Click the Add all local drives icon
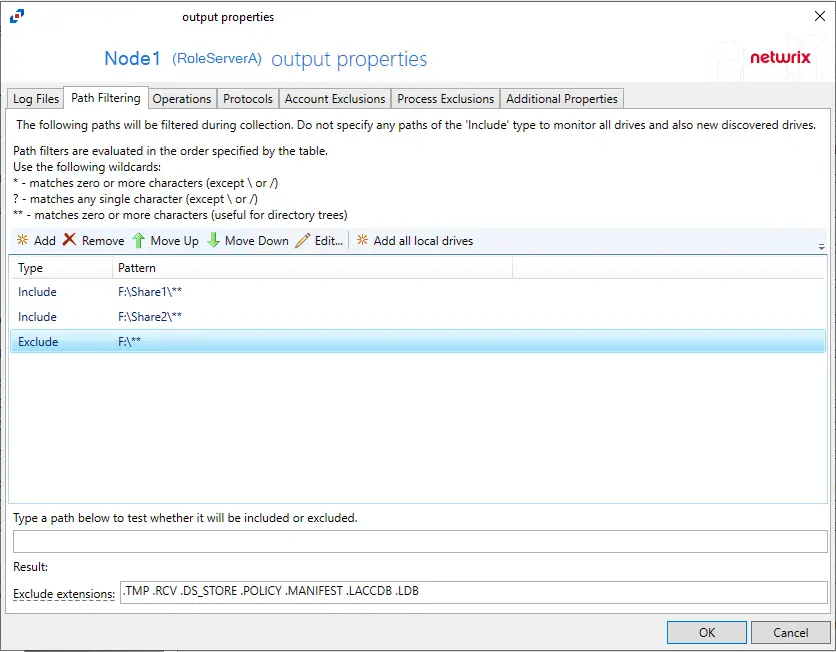This screenshot has height=652, width=836. pos(361,240)
